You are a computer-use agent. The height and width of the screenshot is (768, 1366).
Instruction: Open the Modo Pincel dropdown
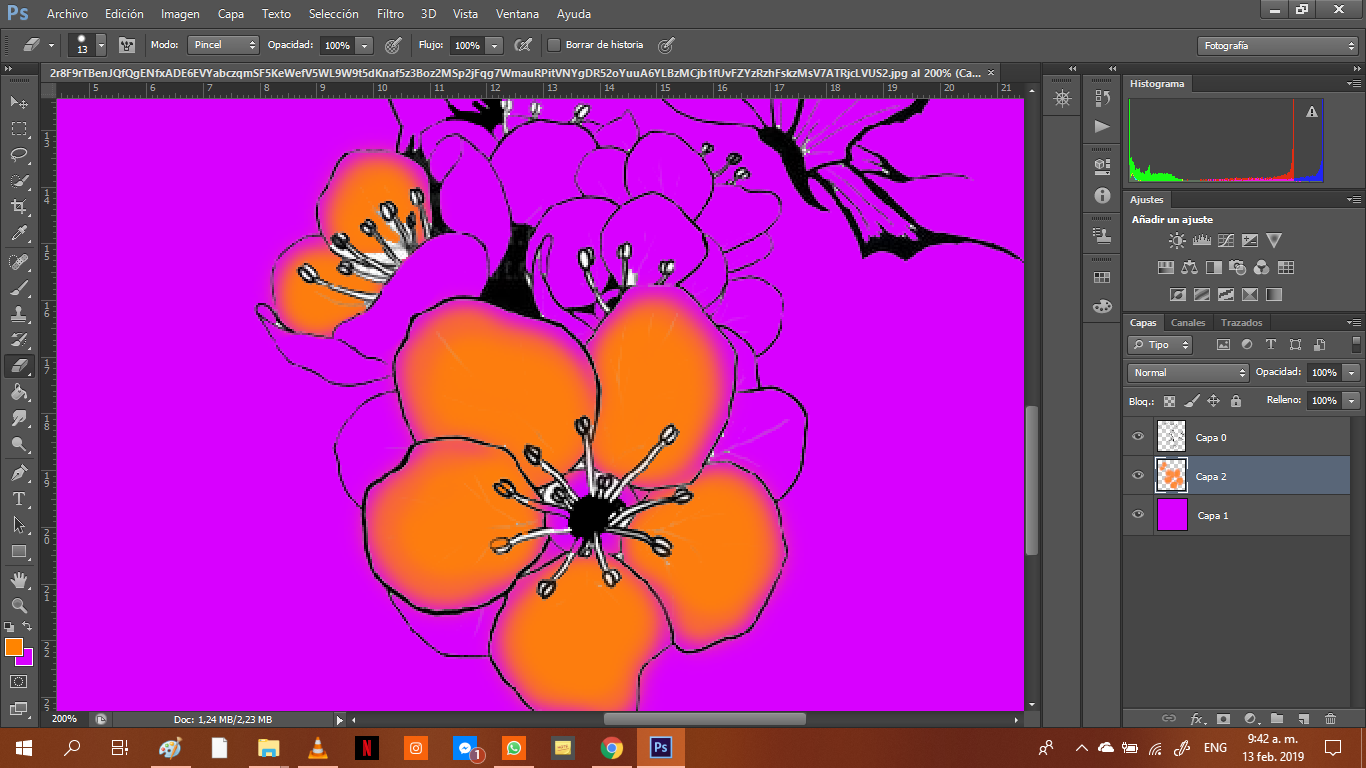[x=223, y=45]
